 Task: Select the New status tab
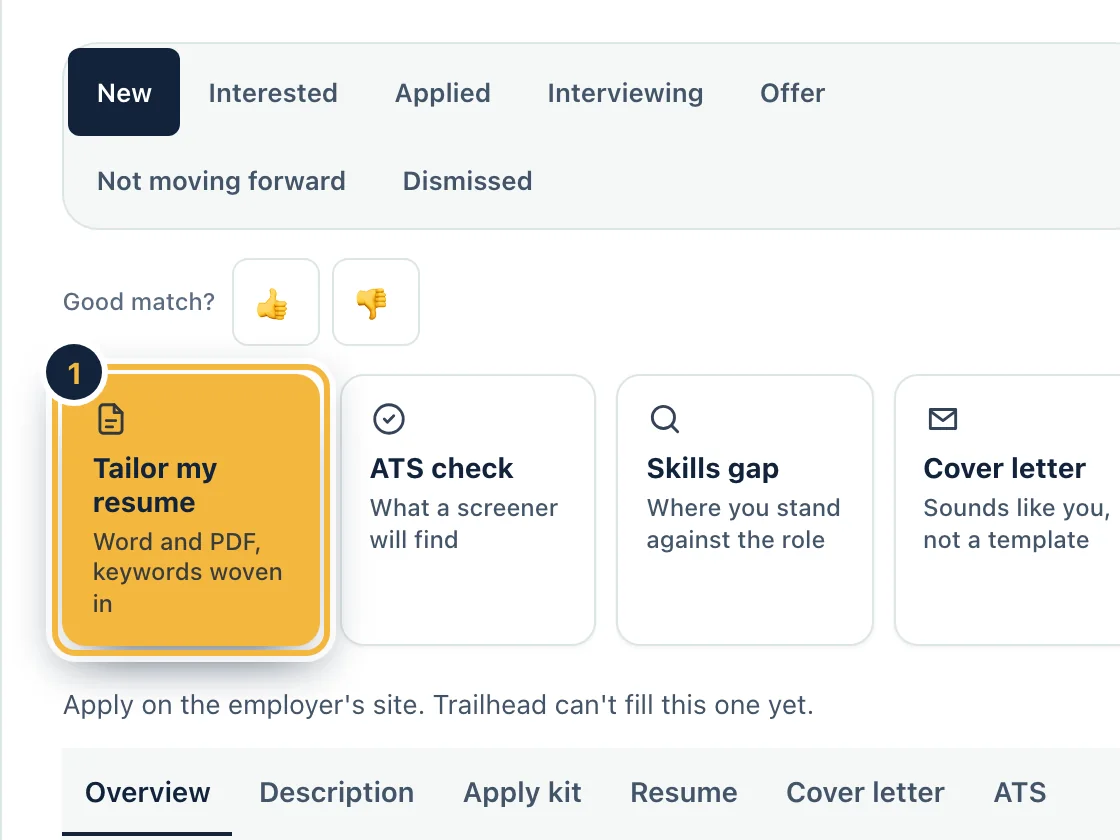click(x=124, y=92)
